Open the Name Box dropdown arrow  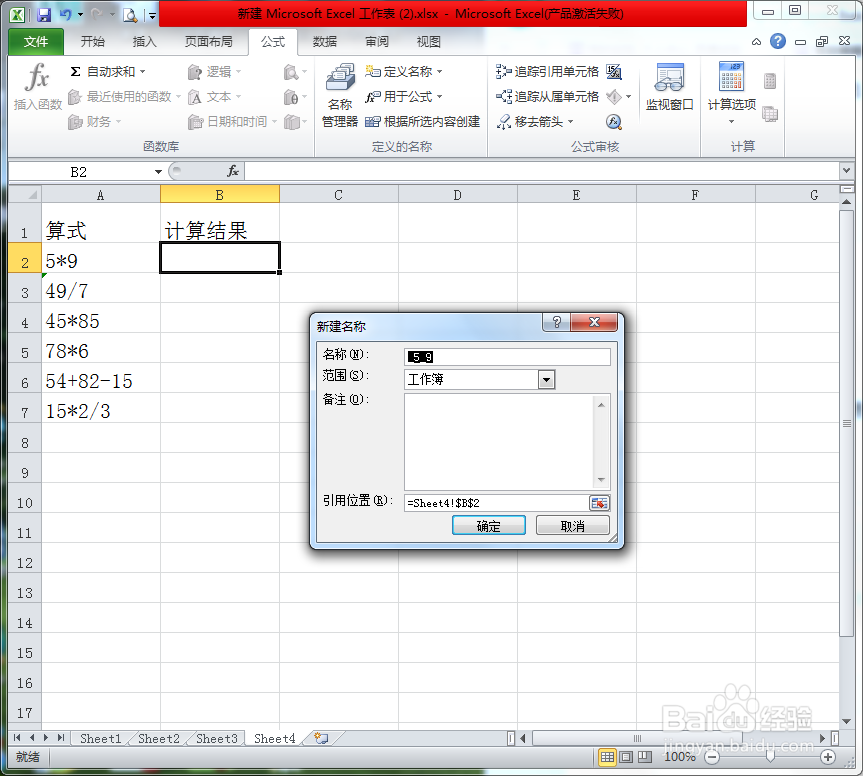(156, 170)
